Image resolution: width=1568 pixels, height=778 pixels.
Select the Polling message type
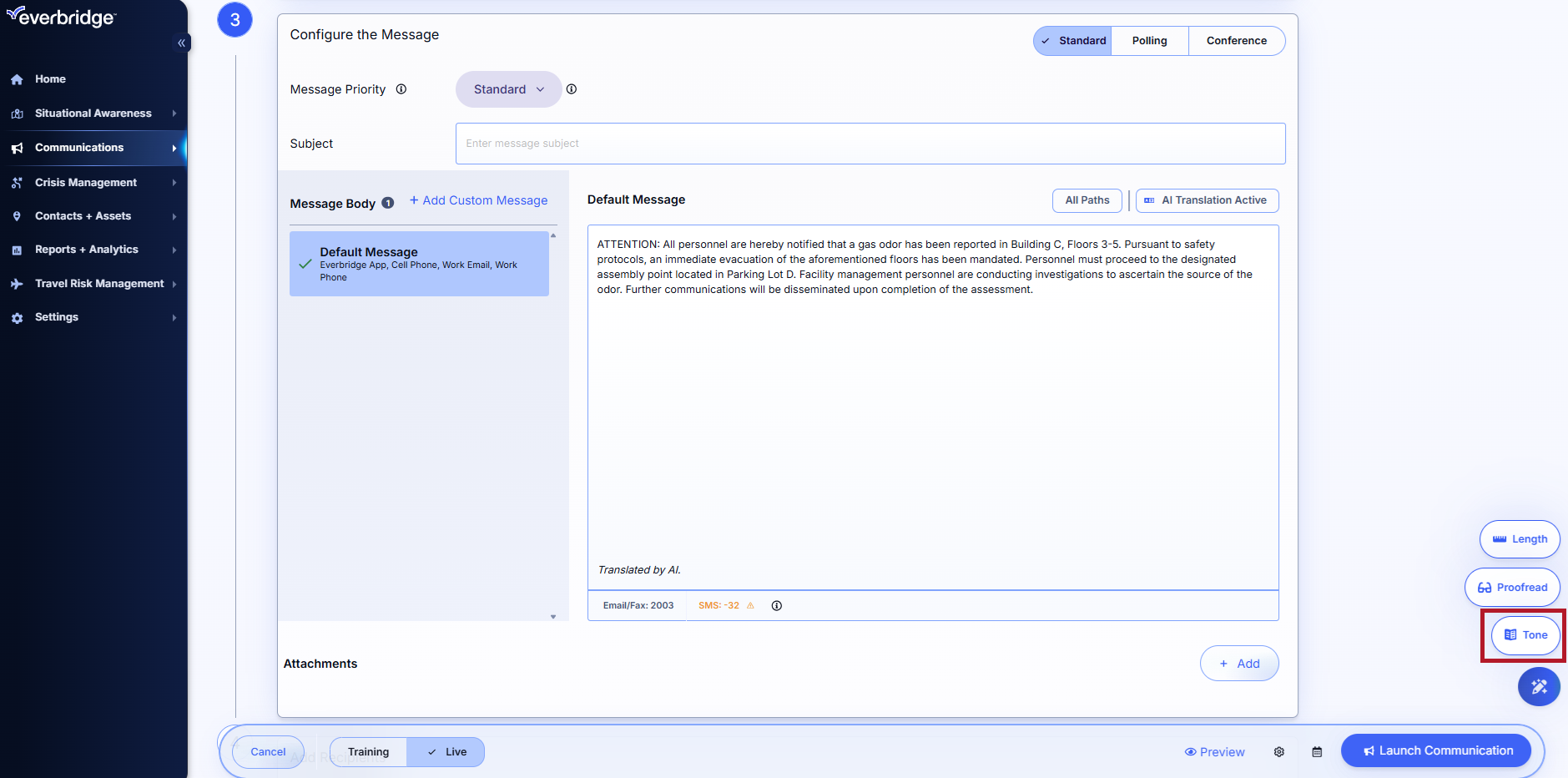point(1149,41)
